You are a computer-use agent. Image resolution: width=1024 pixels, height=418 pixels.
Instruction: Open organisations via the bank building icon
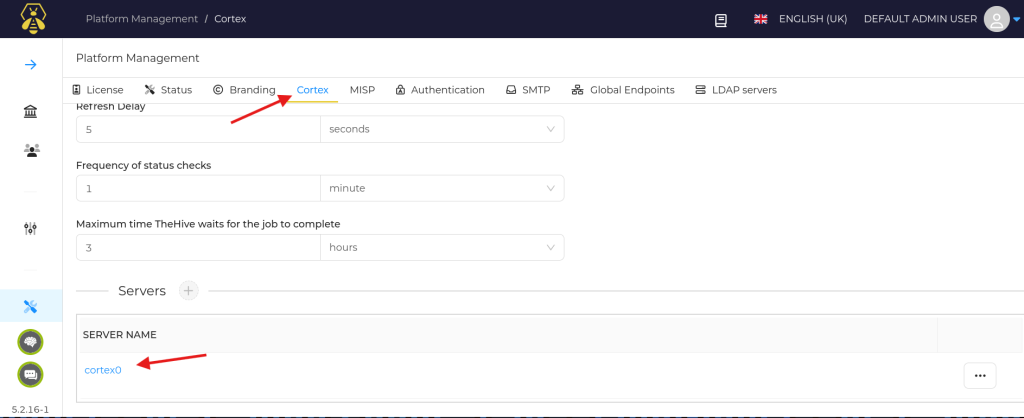[31, 112]
